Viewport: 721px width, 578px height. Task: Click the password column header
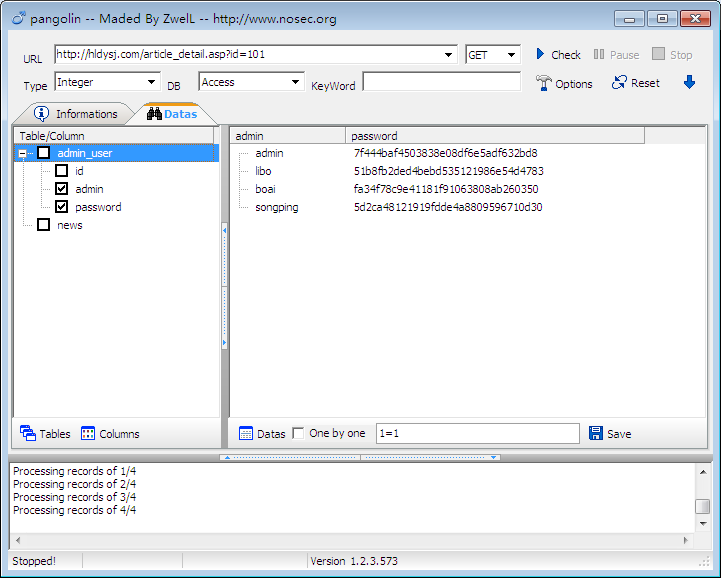click(495, 136)
